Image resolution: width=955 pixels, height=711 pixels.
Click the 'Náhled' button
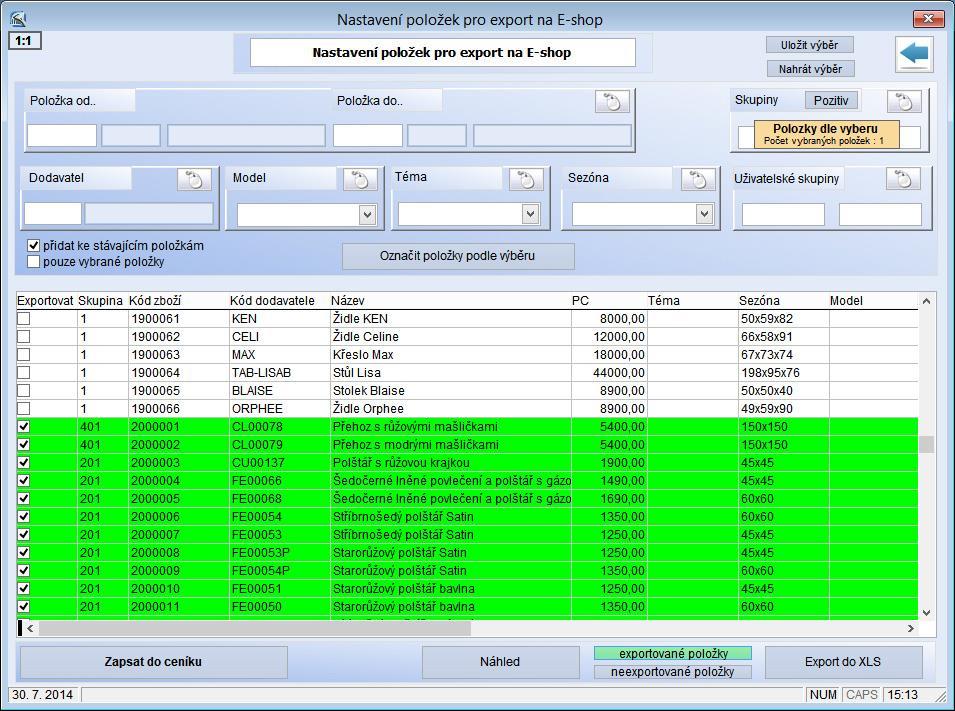500,662
